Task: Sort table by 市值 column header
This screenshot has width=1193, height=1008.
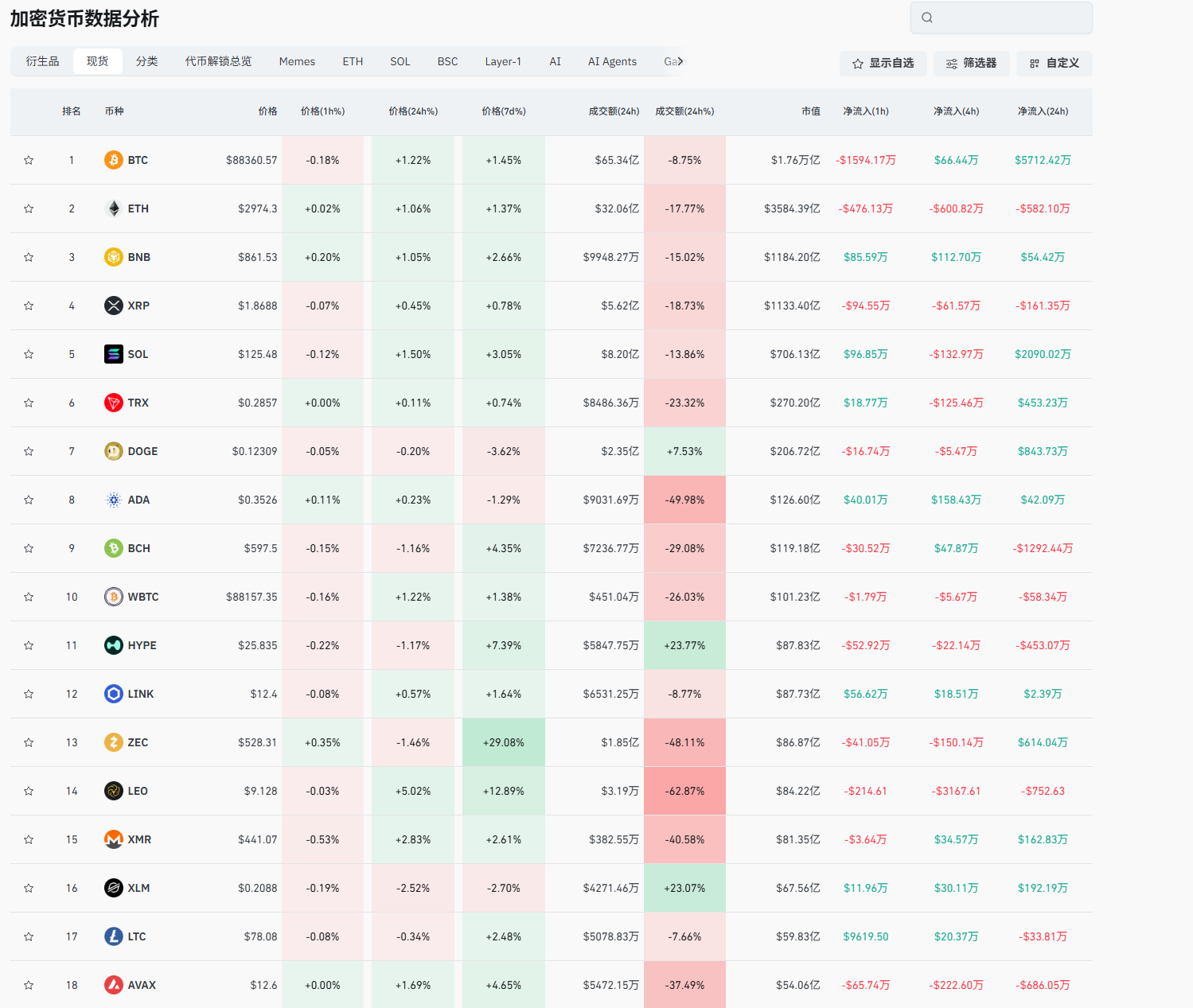Action: [x=810, y=111]
